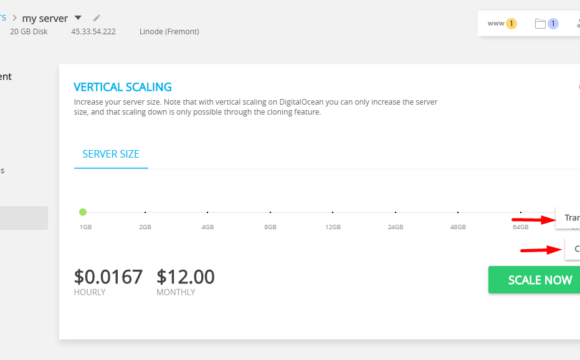Click the $0.0167 hourly price

tap(108, 277)
